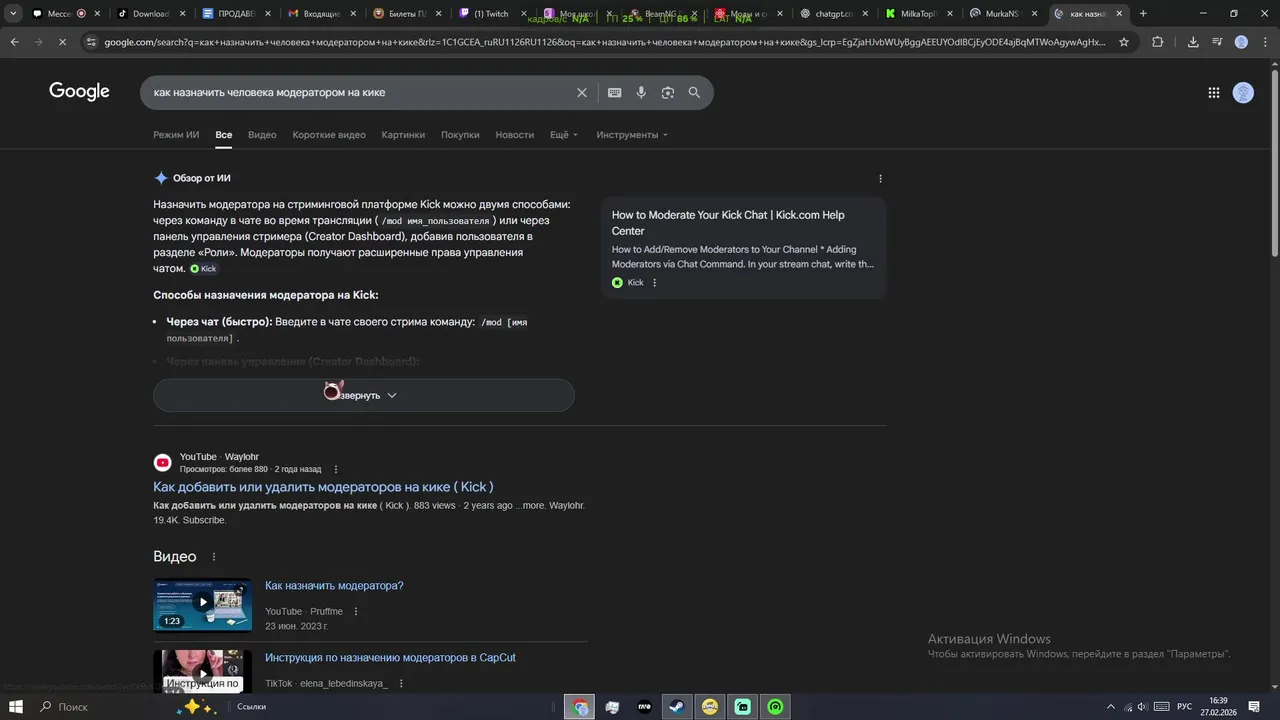Open 'How to Moderate Your Kick Chat' card
Image resolution: width=1280 pixels, height=720 pixels.
click(x=743, y=248)
